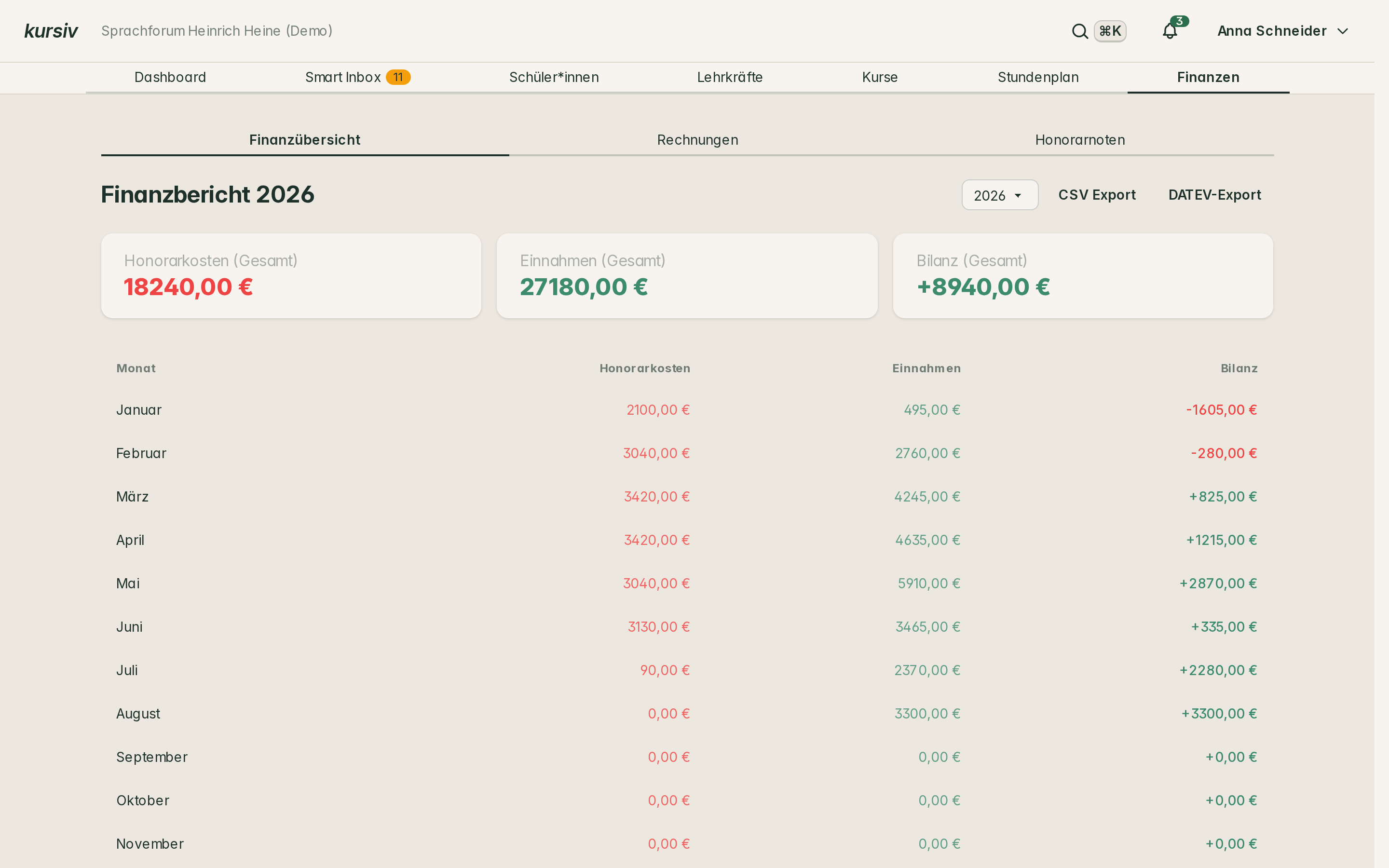Click the Bilanz (Gesamt) card
The height and width of the screenshot is (868, 1389).
click(x=1082, y=275)
